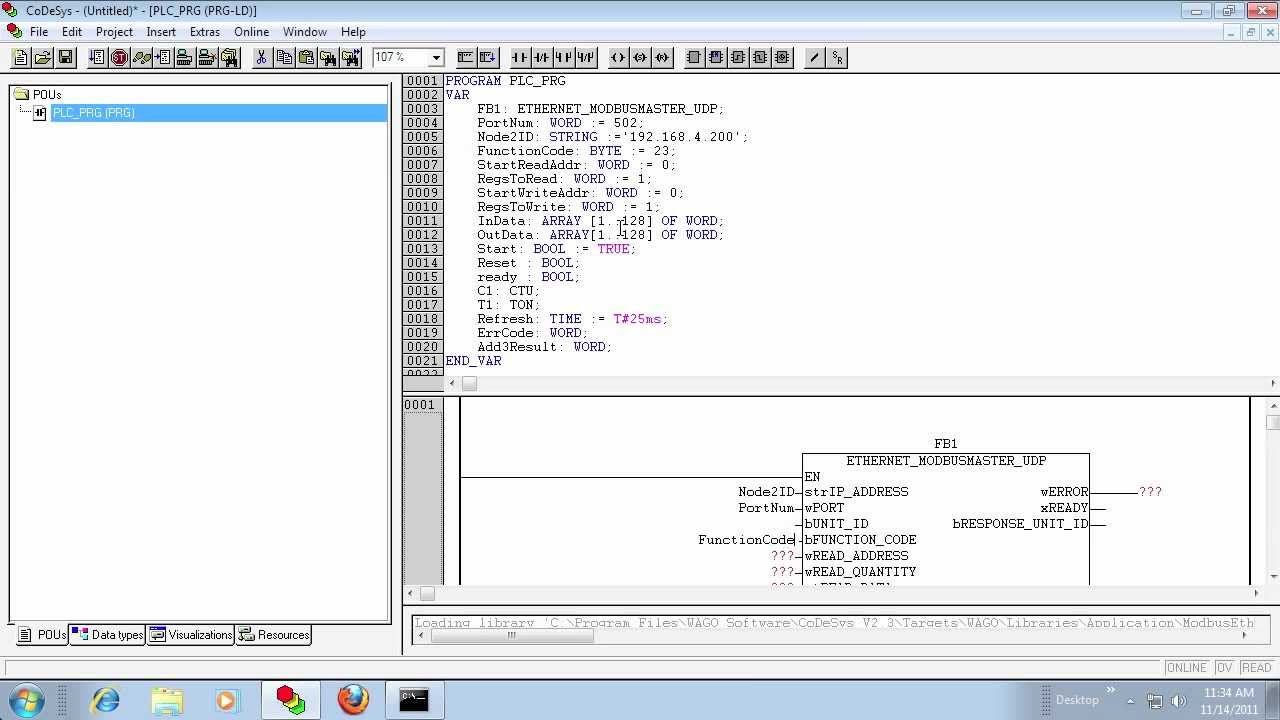
Task: Open the Project menu
Action: [x=114, y=32]
